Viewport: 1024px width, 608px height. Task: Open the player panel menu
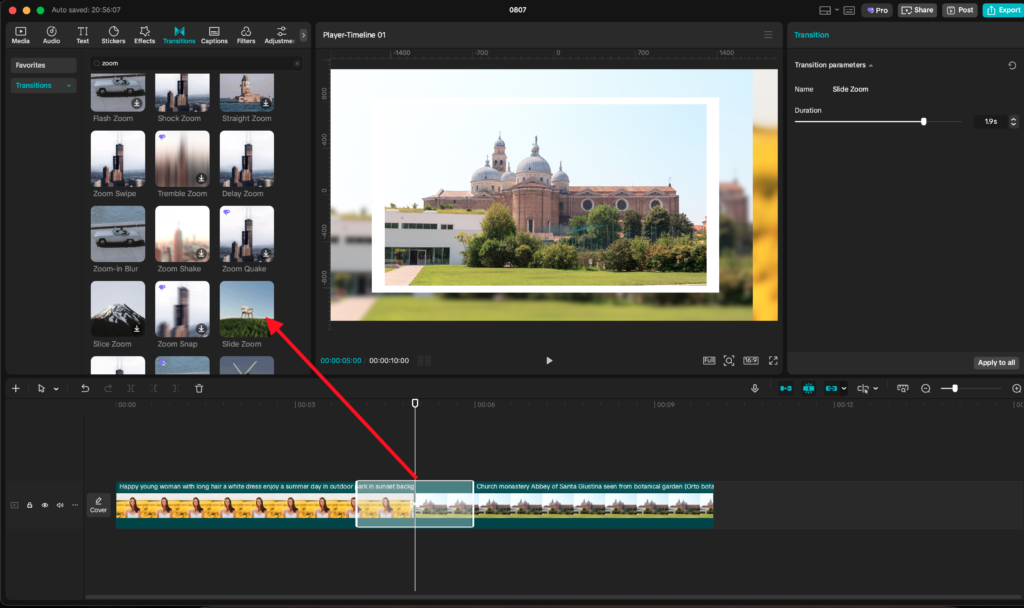click(x=768, y=35)
